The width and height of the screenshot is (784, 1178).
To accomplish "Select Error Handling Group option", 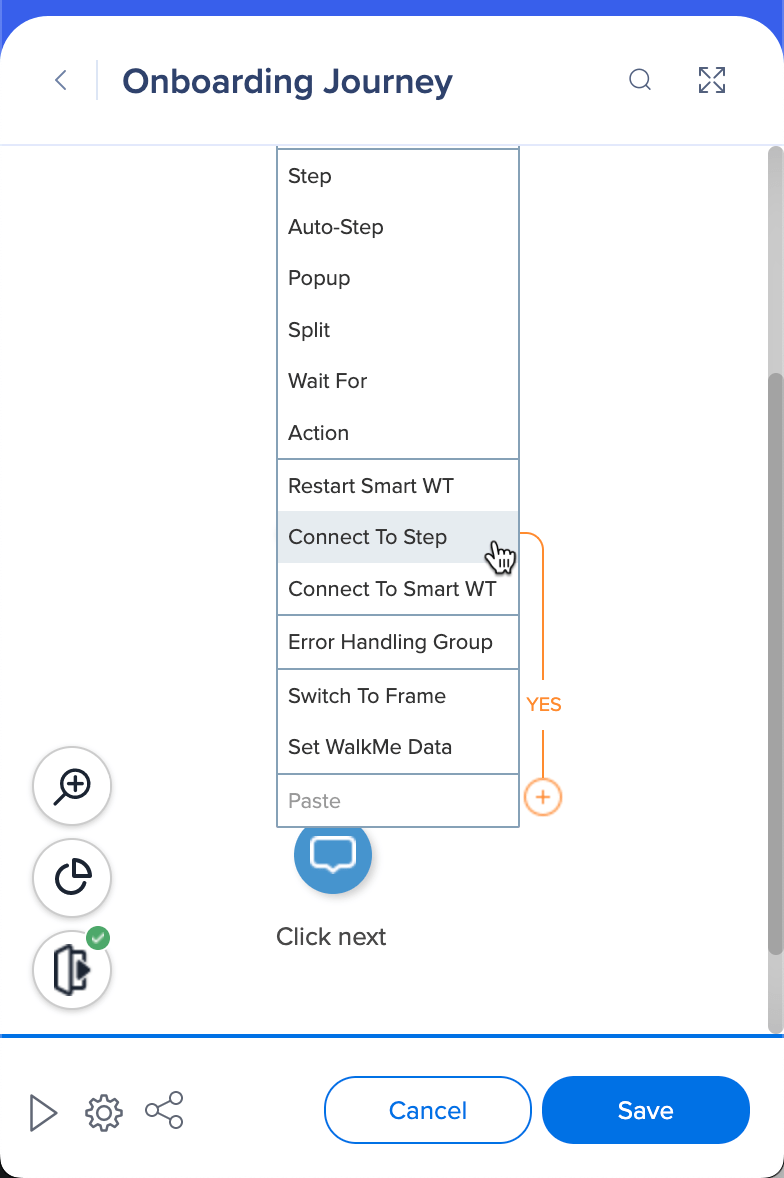I will (390, 642).
